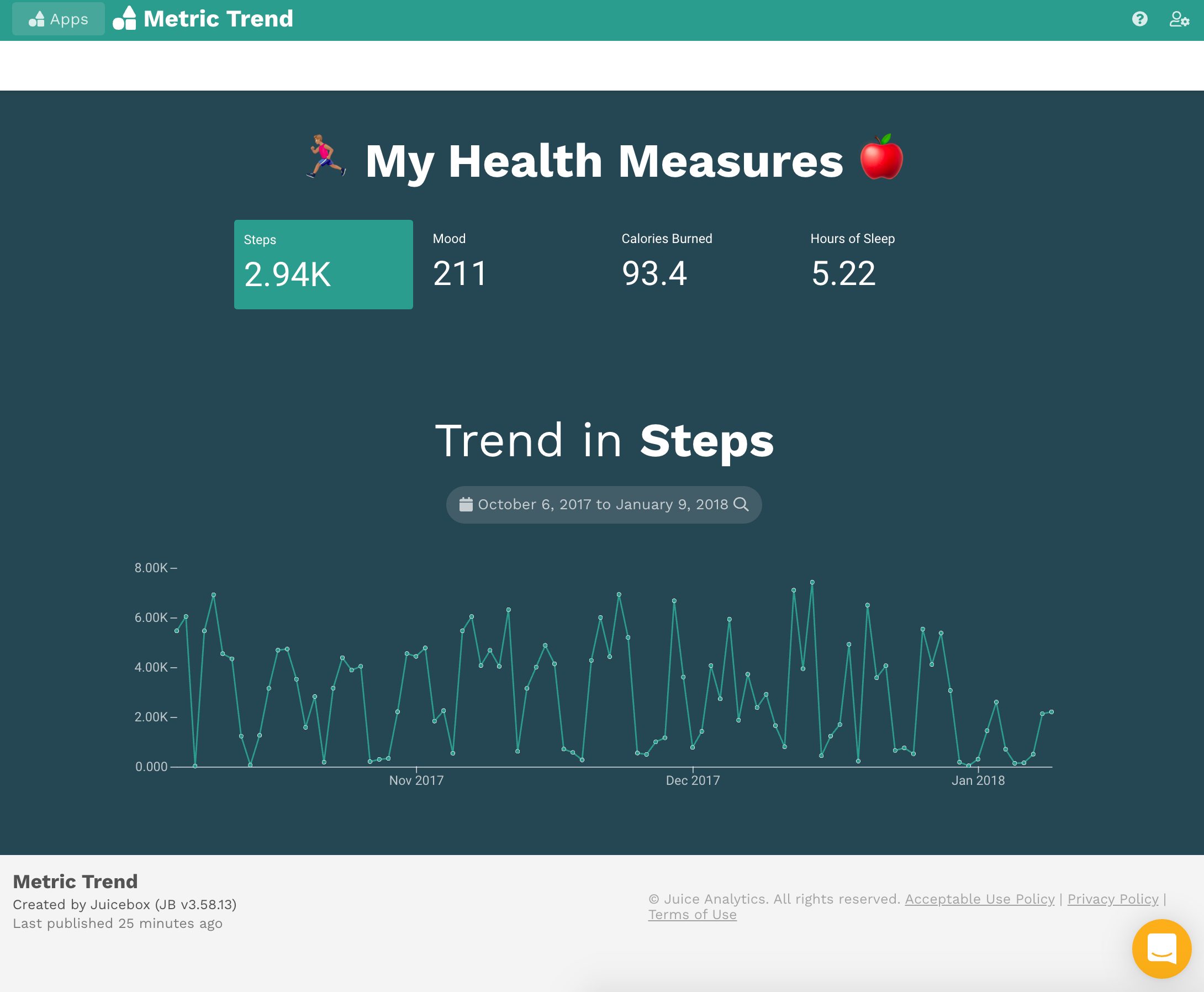This screenshot has height=992, width=1204.
Task: Click the selected Steps card showing 2.94K
Action: (x=323, y=263)
